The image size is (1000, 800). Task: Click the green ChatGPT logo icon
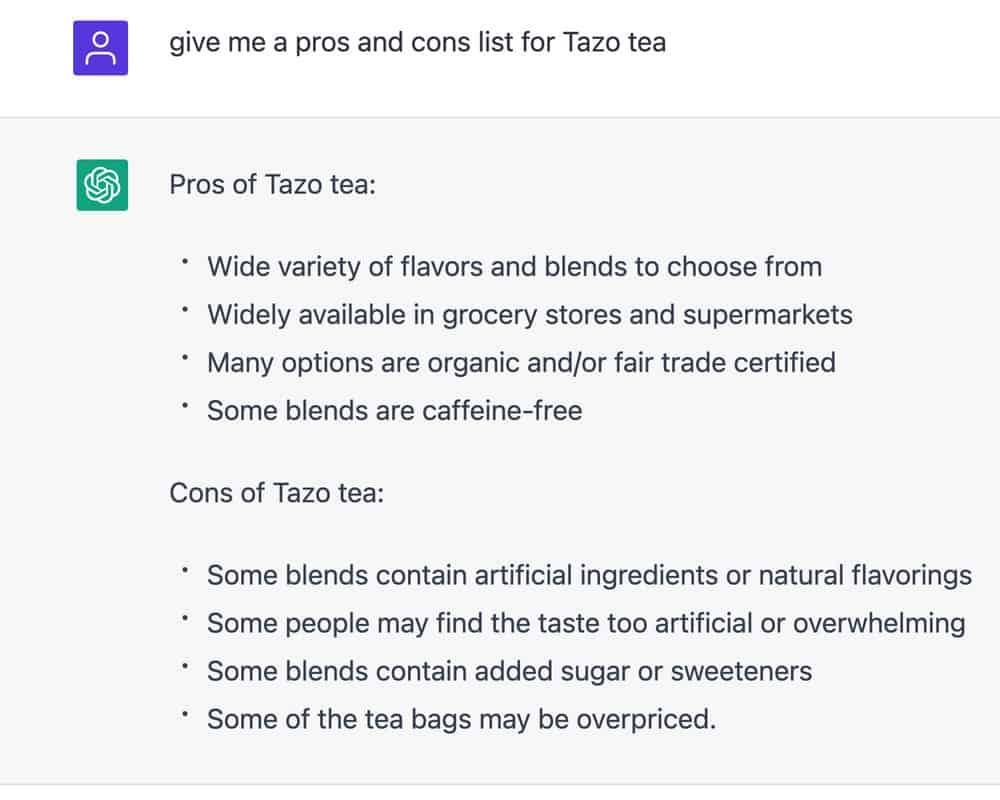click(102, 185)
